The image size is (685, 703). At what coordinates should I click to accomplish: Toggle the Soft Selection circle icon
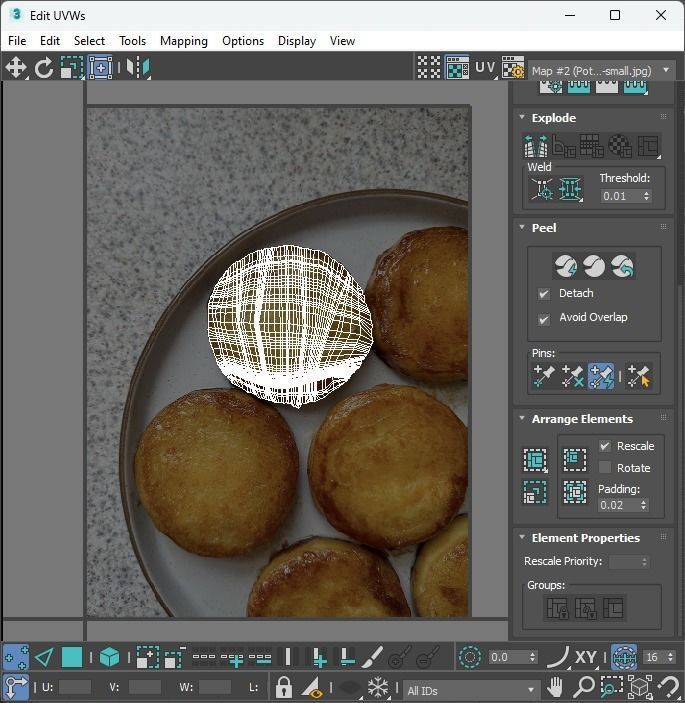pyautogui.click(x=470, y=658)
